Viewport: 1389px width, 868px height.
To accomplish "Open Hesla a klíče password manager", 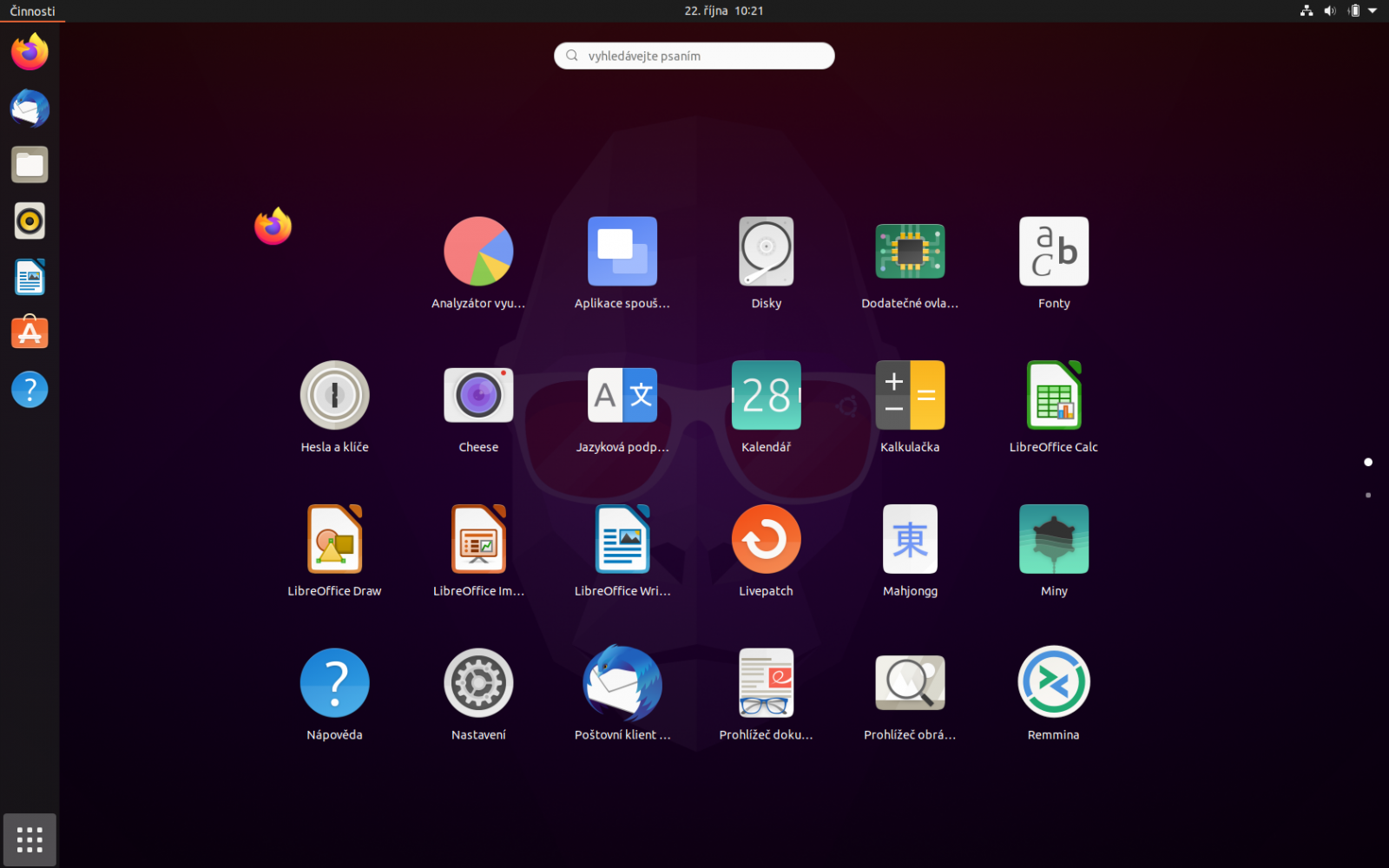I will 334,395.
